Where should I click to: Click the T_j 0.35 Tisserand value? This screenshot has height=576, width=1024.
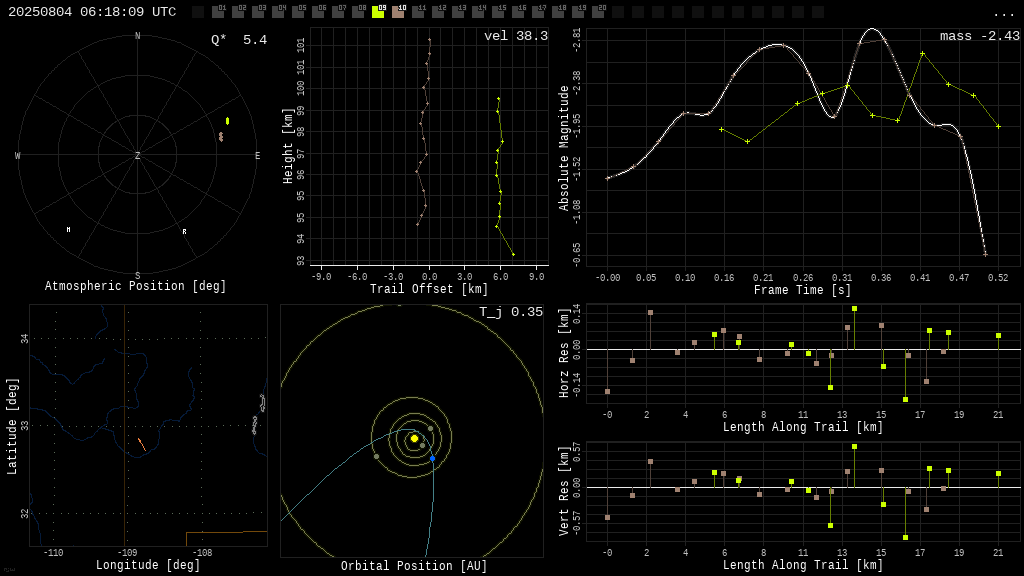tap(511, 312)
